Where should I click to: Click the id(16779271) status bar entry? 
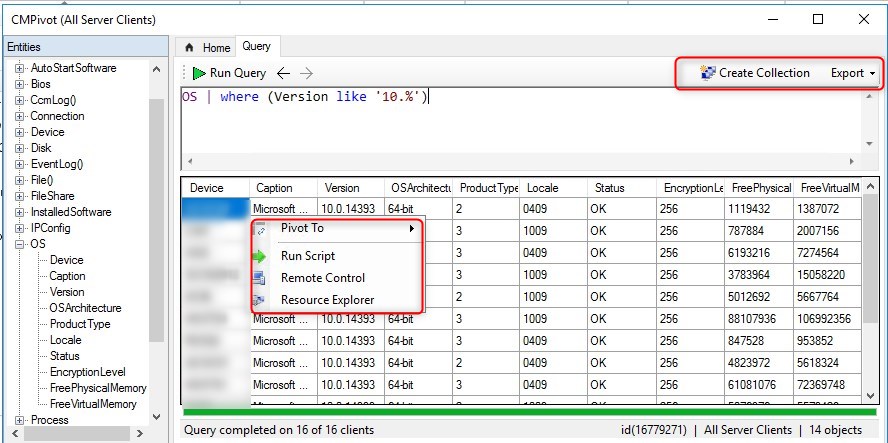click(x=654, y=430)
